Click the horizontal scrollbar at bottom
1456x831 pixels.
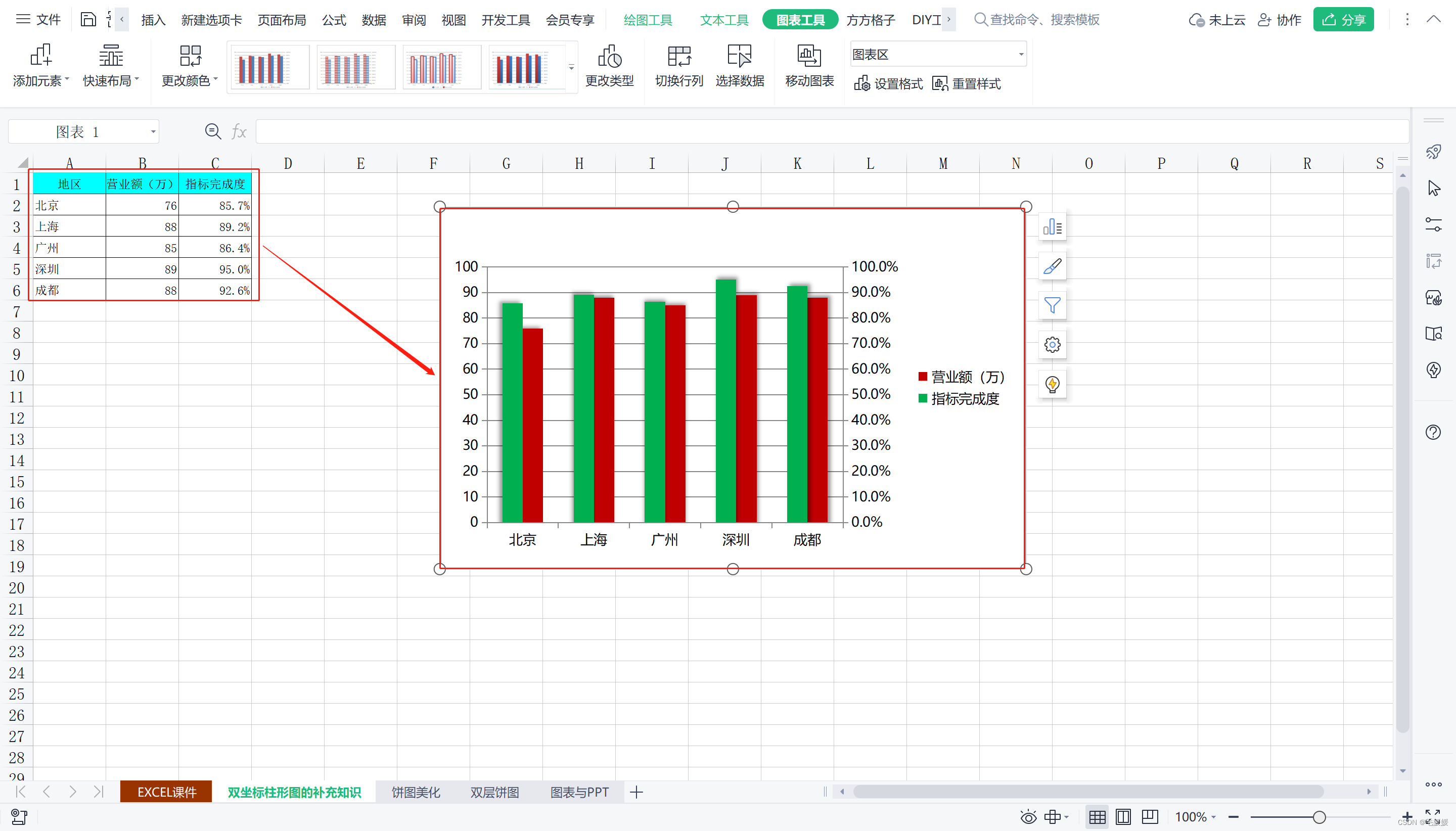click(1087, 792)
